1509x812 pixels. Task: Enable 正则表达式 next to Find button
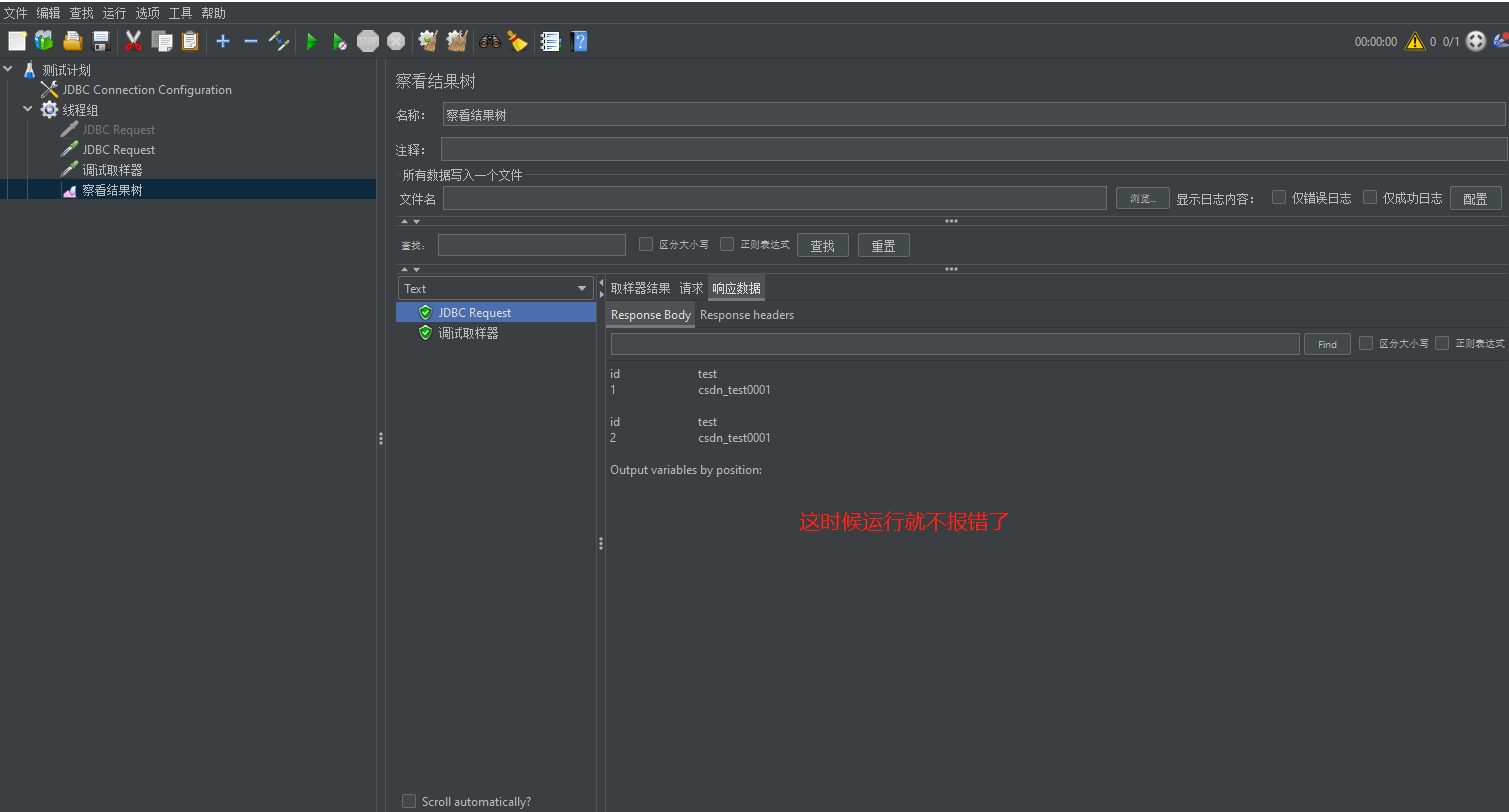click(x=1442, y=343)
